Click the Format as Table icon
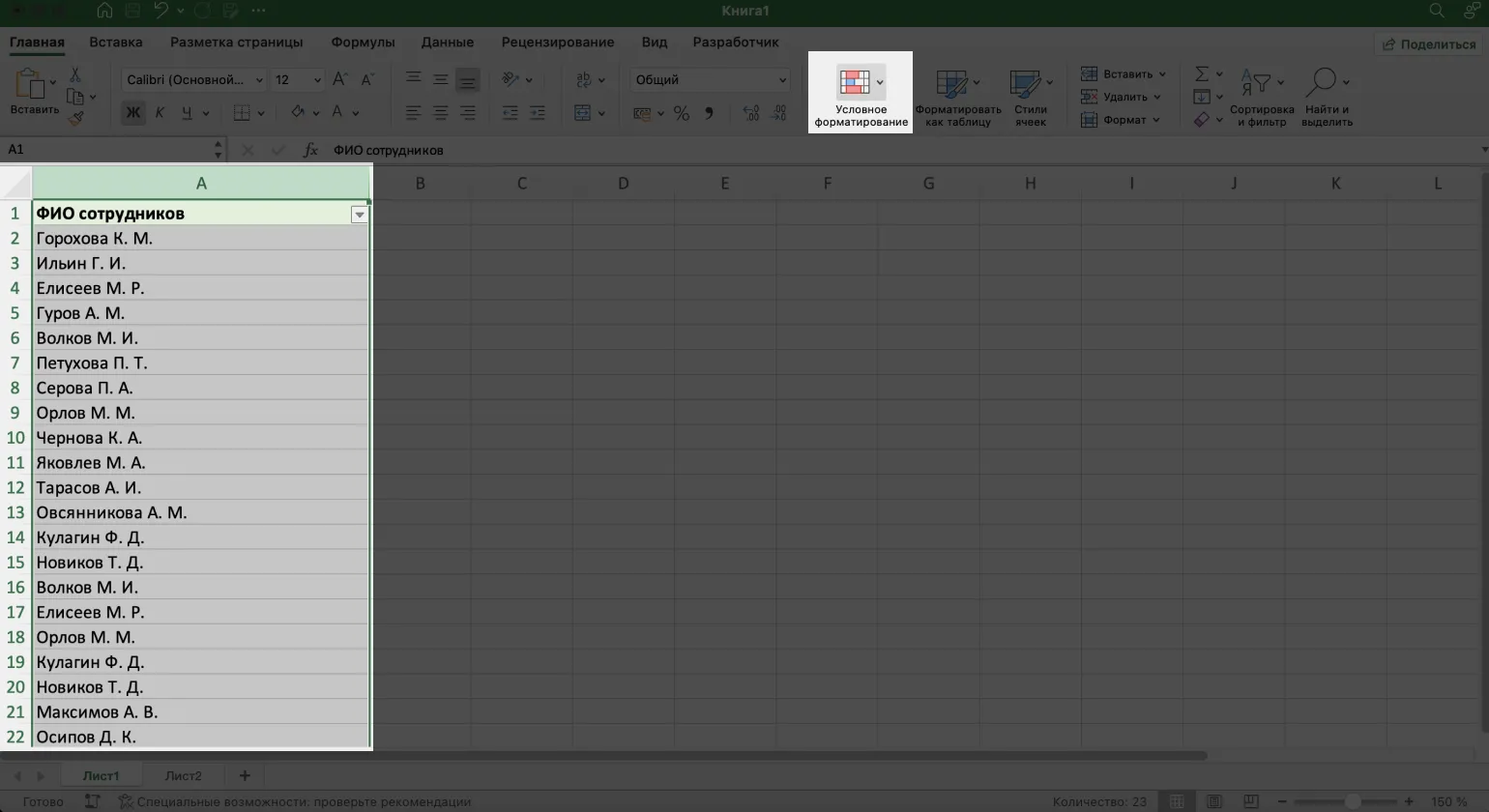1489x812 pixels. (x=951, y=85)
